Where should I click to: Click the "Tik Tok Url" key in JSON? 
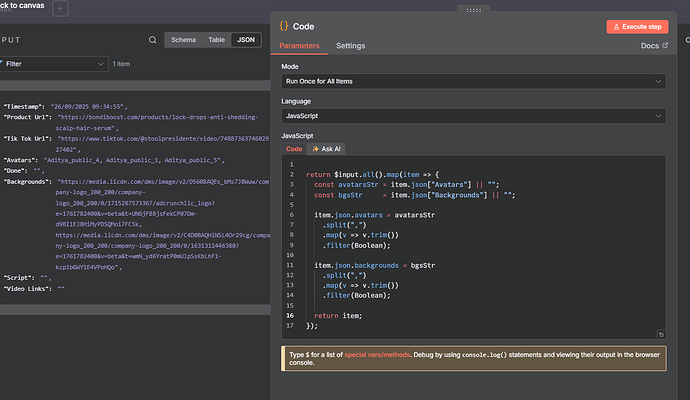click(28, 139)
